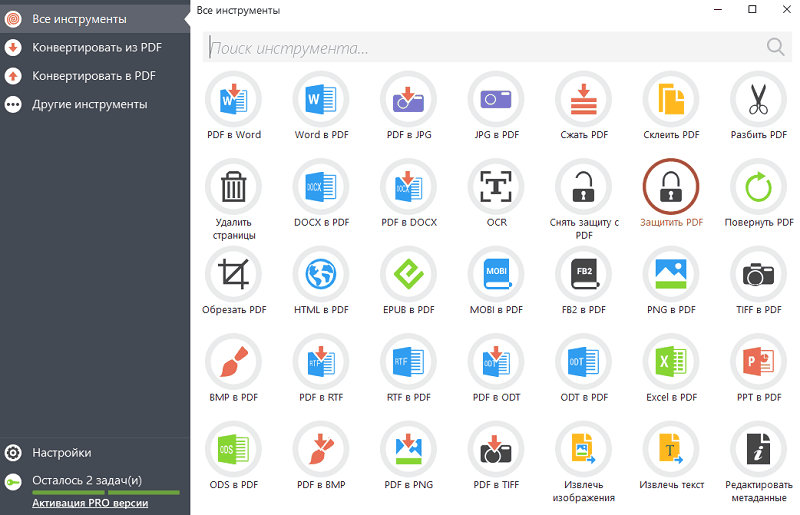The width and height of the screenshot is (800, 515).
Task: Open Настройки in the sidebar
Action: (x=61, y=452)
